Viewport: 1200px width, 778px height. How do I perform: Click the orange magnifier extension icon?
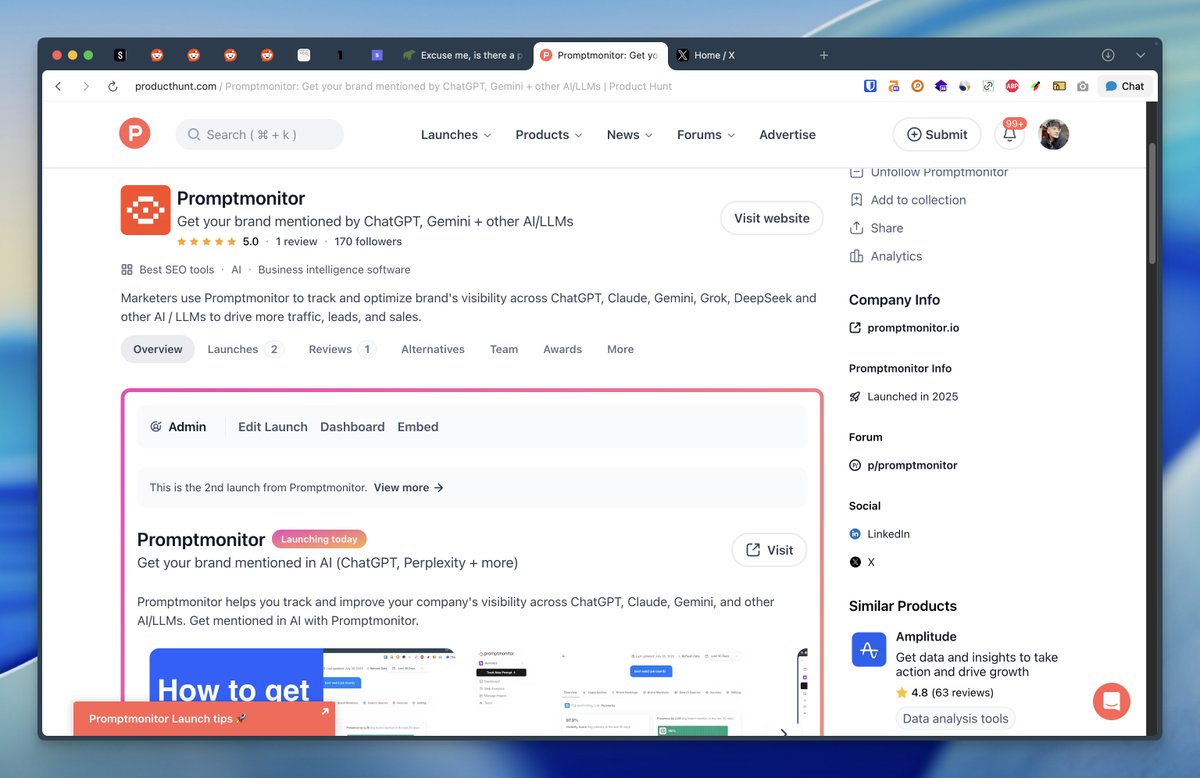917,86
